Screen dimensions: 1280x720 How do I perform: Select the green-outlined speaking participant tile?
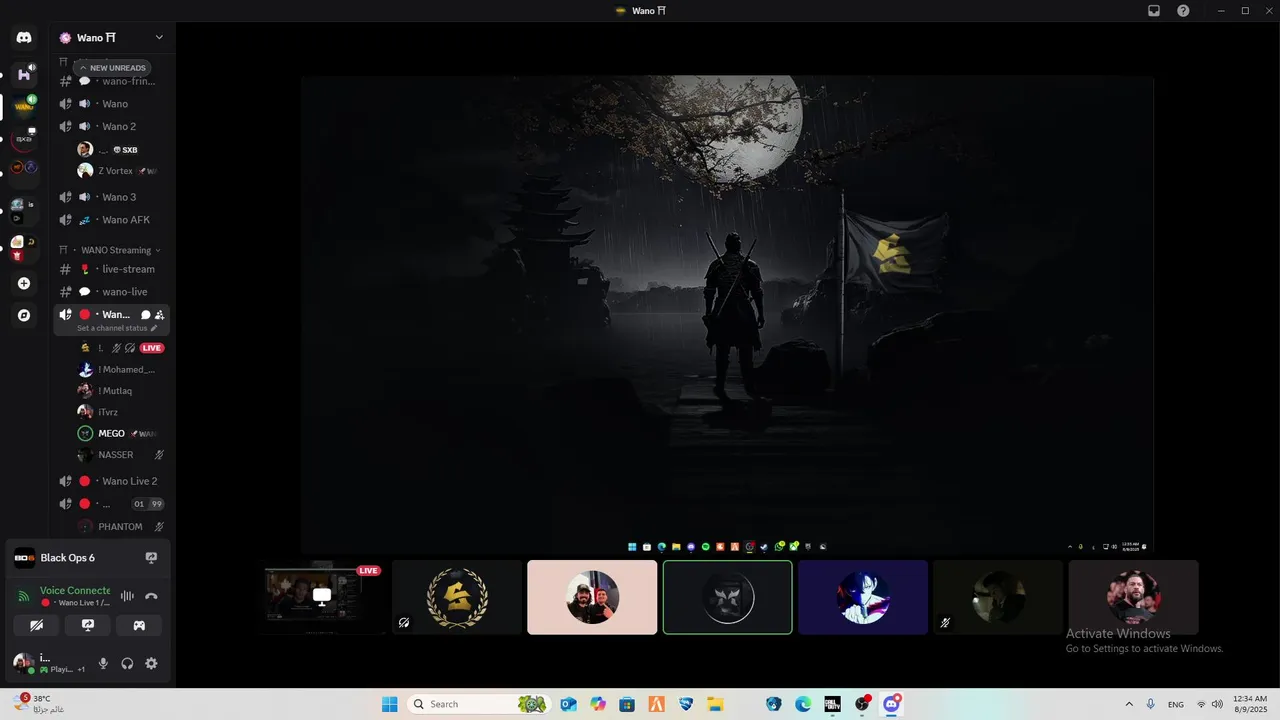pos(727,597)
